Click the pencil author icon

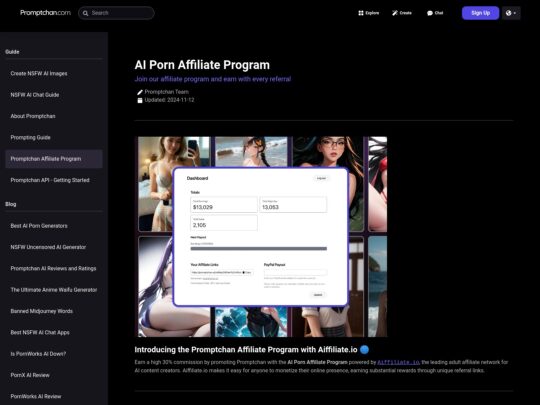(140, 92)
